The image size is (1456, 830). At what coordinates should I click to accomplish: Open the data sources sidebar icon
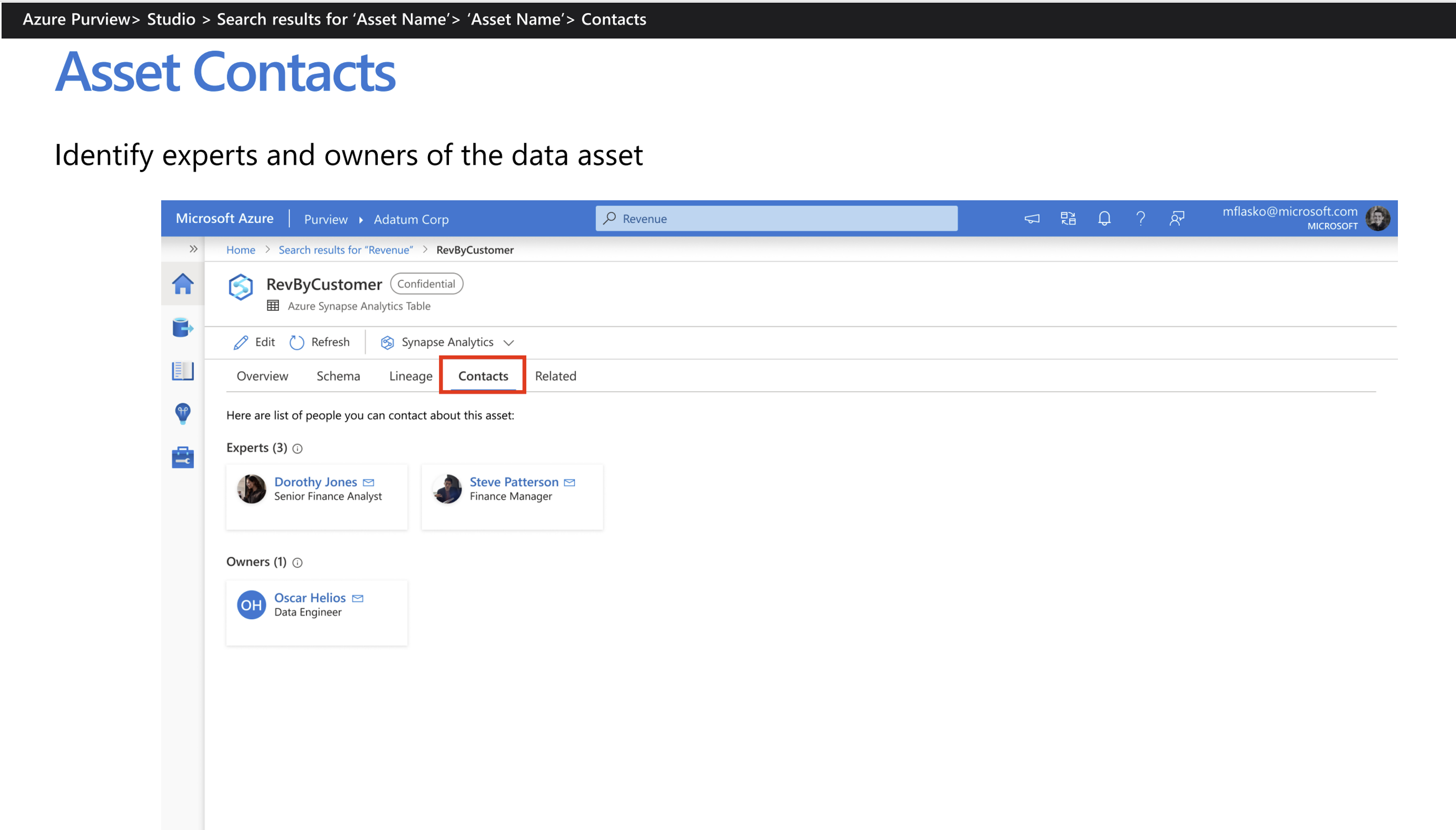click(183, 328)
